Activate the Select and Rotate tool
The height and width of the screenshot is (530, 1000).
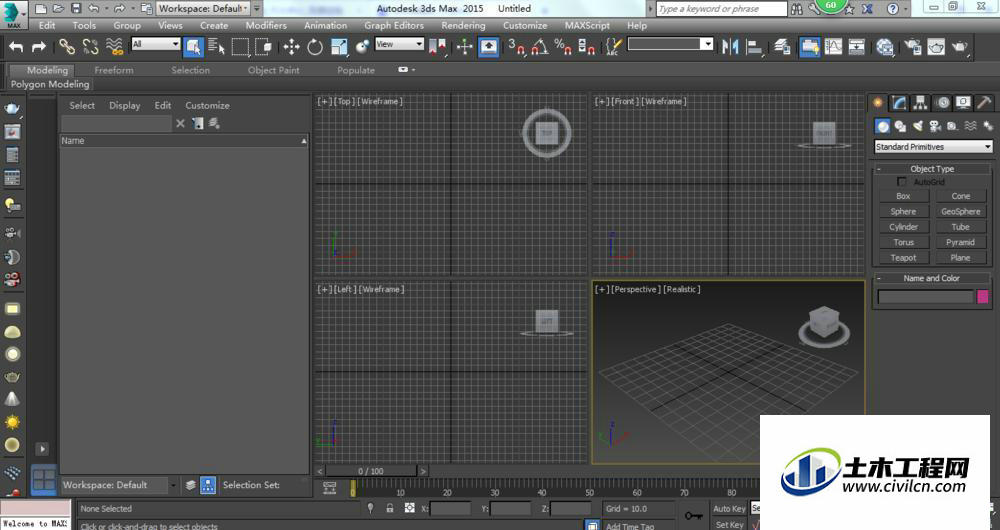[315, 47]
